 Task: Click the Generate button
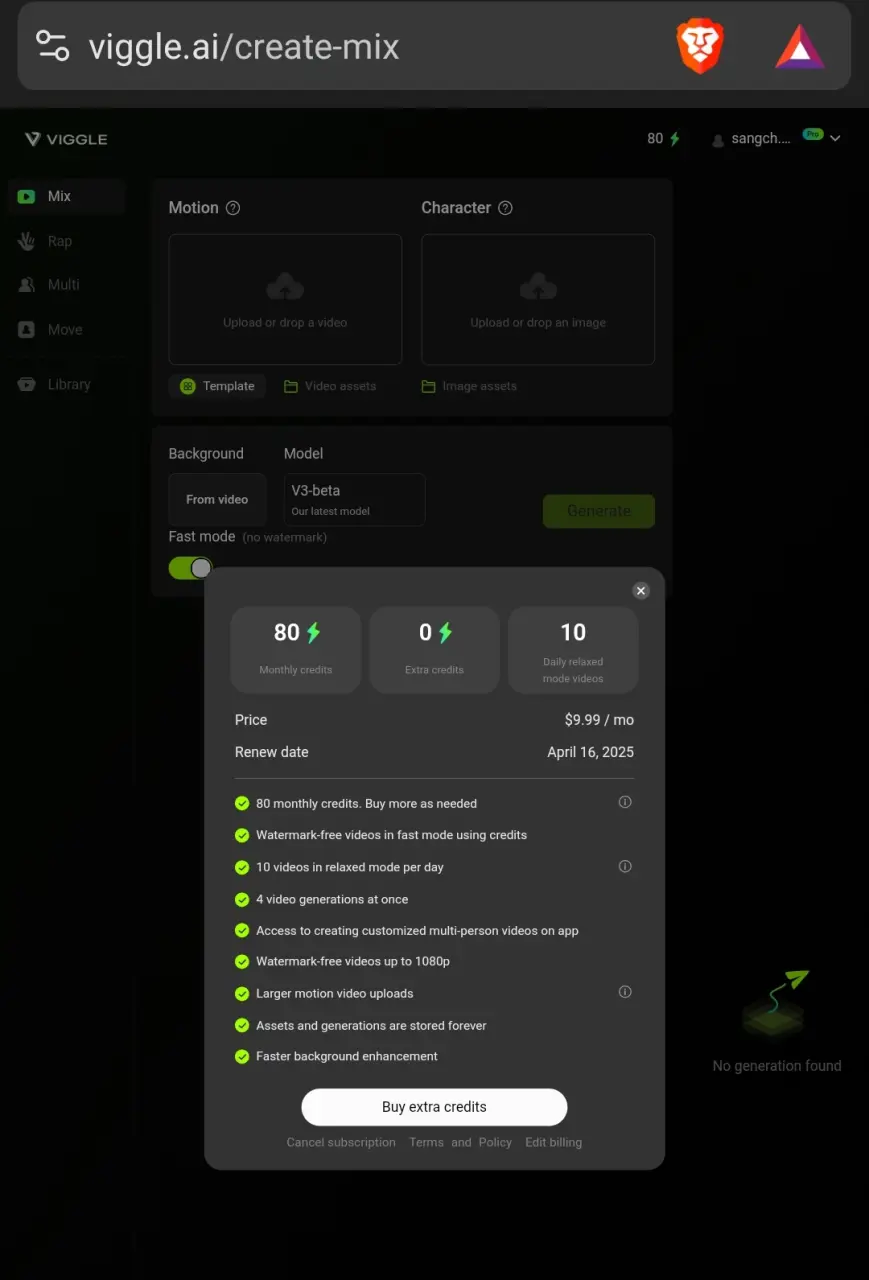[x=599, y=511]
